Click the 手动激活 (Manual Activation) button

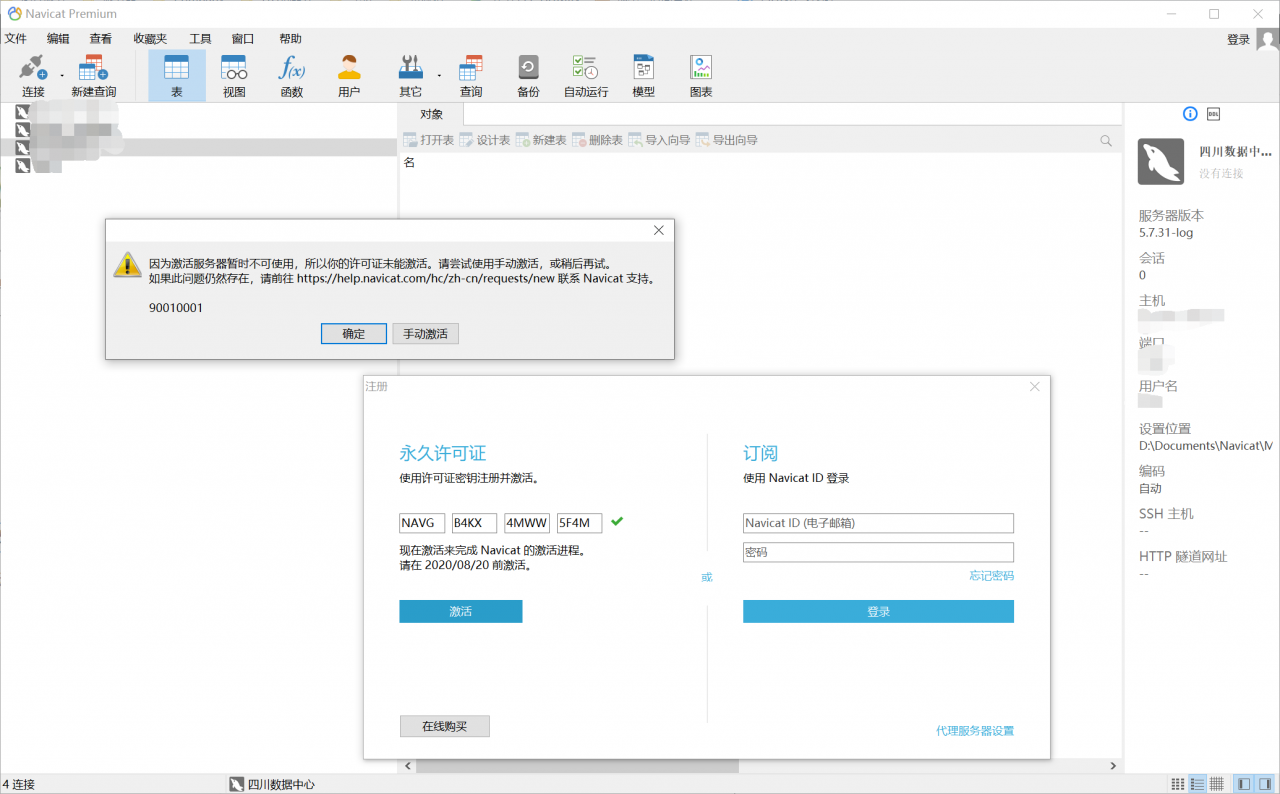coord(425,333)
